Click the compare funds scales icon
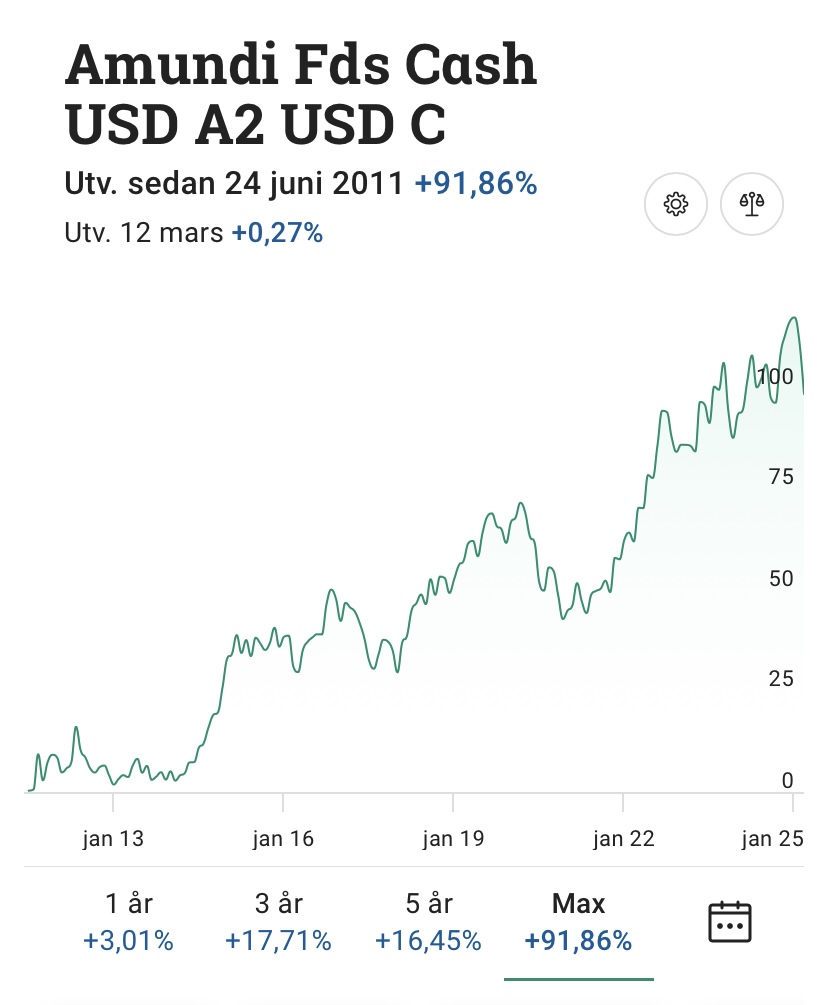 (x=751, y=205)
